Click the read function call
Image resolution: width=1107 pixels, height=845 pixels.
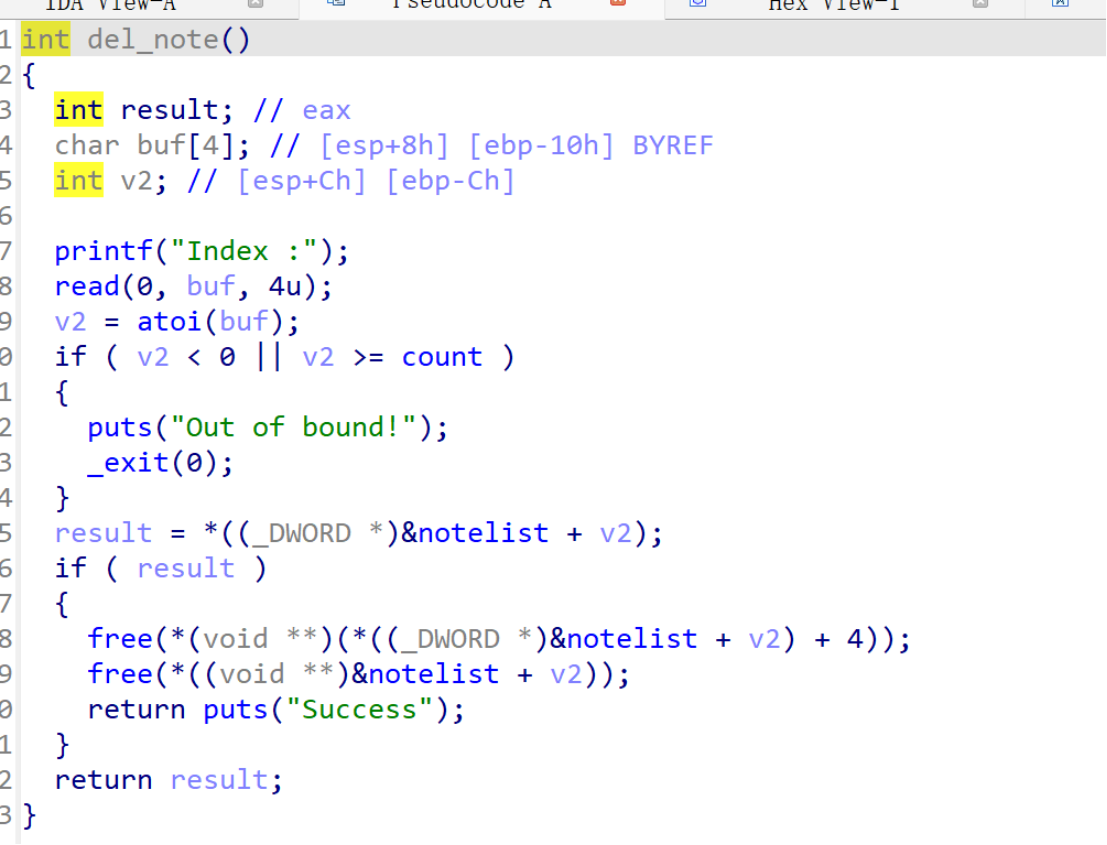[86, 287]
